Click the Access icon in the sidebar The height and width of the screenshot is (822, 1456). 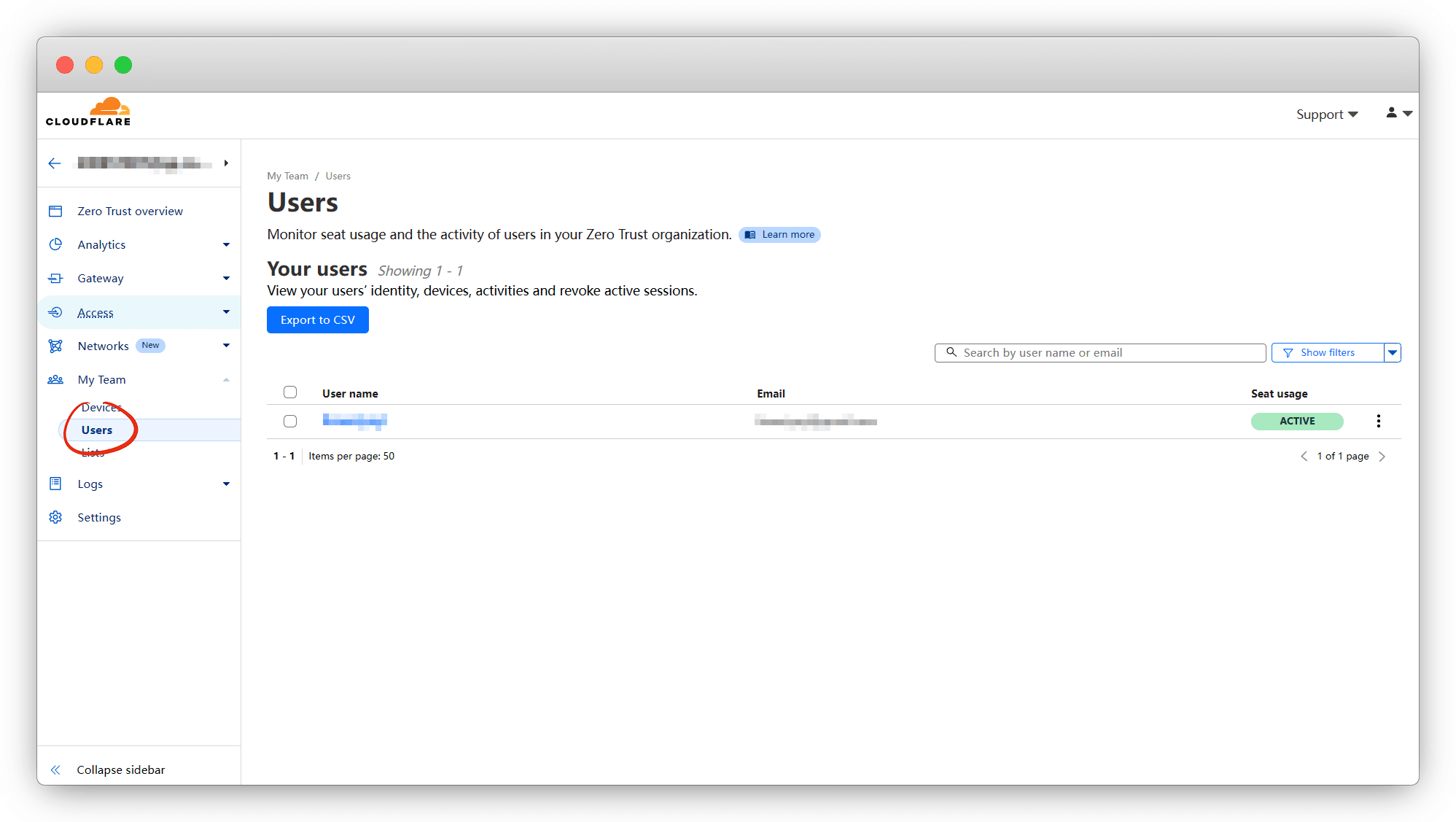pyautogui.click(x=55, y=312)
